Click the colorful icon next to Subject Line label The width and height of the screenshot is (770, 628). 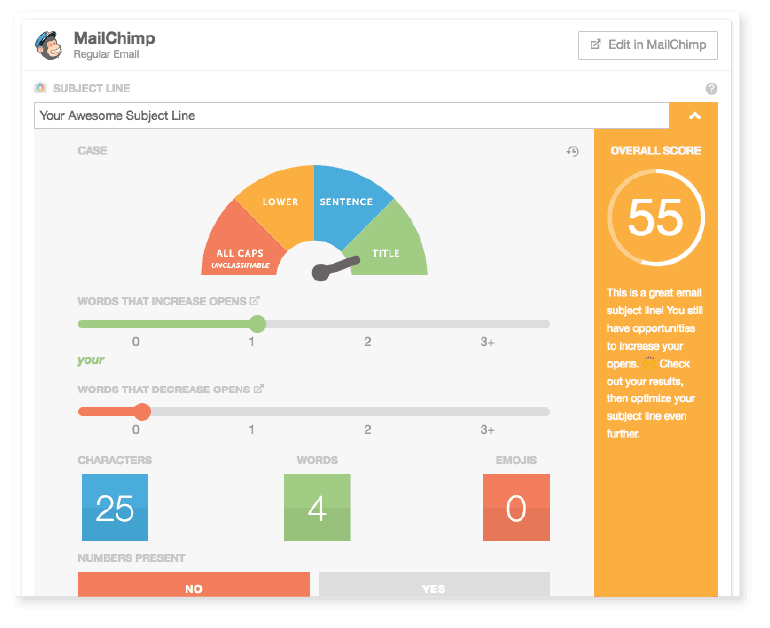coord(40,88)
